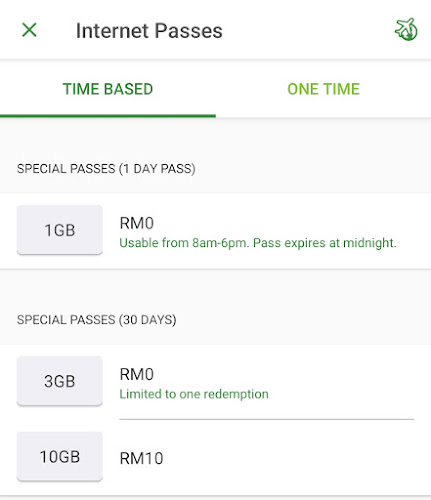Switch to the TIME BASED tab
Viewport: 431px width, 500px height.
point(108,89)
